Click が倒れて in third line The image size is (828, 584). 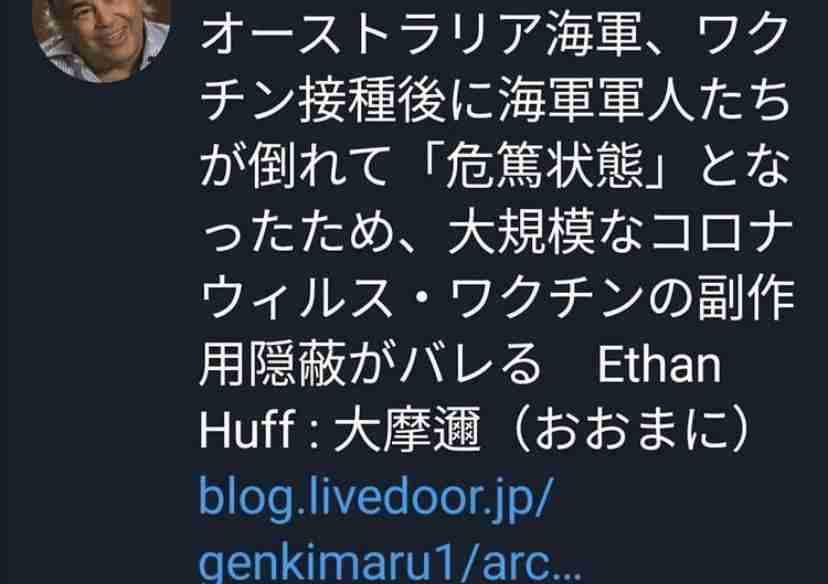(x=295, y=167)
